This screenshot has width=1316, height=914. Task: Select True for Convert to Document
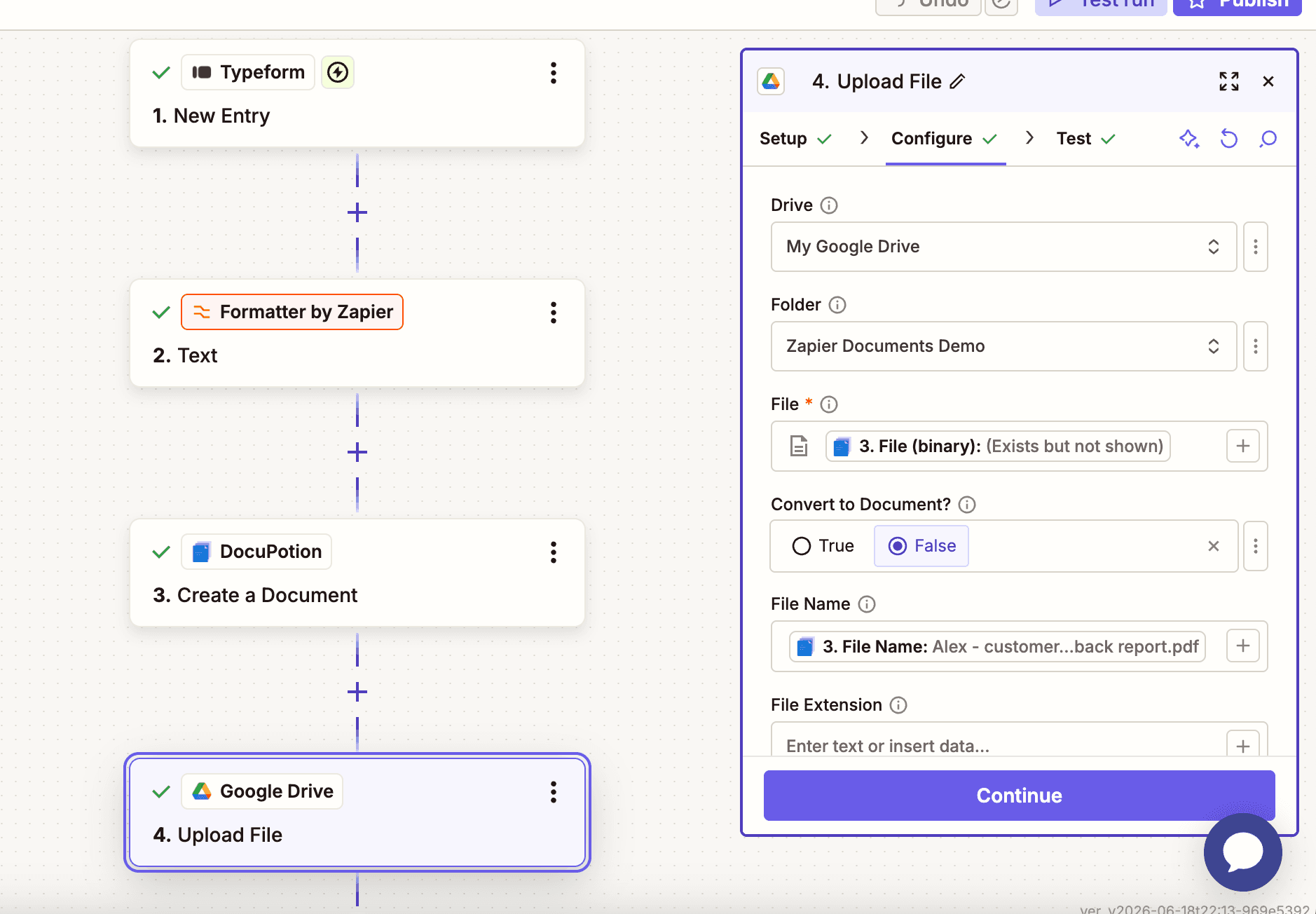[x=823, y=546]
